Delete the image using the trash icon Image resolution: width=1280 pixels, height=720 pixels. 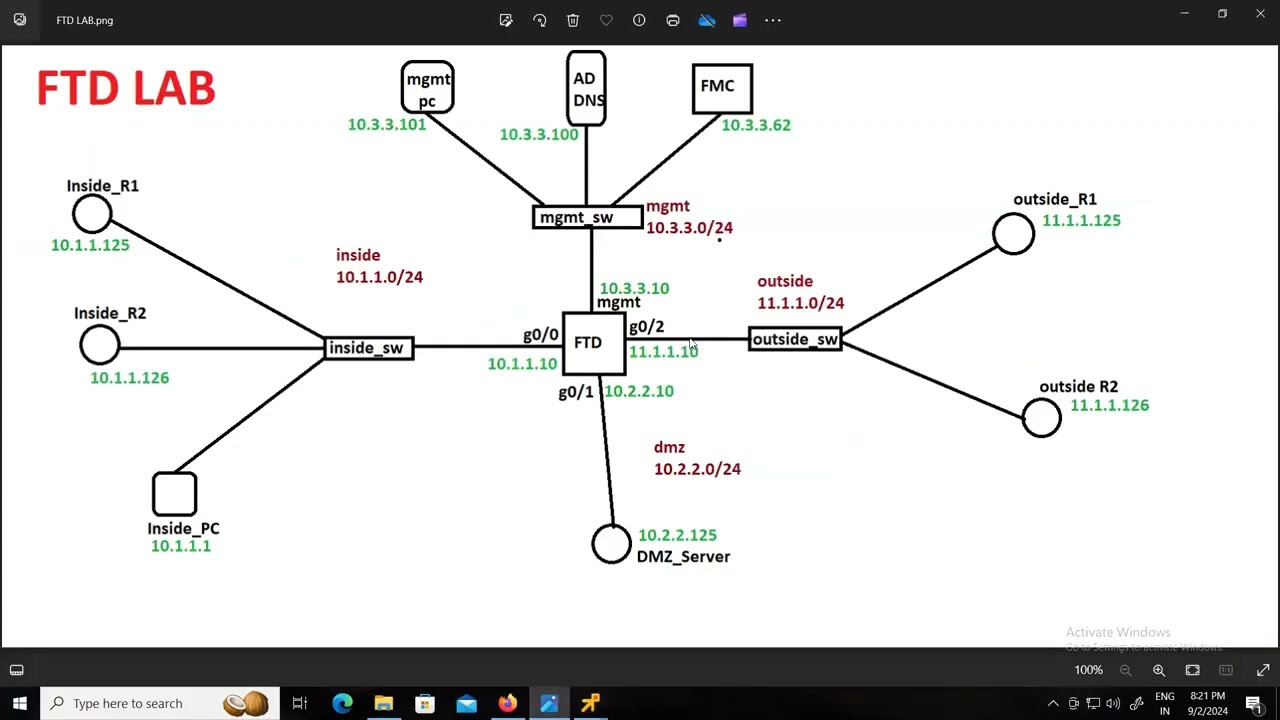pos(573,20)
